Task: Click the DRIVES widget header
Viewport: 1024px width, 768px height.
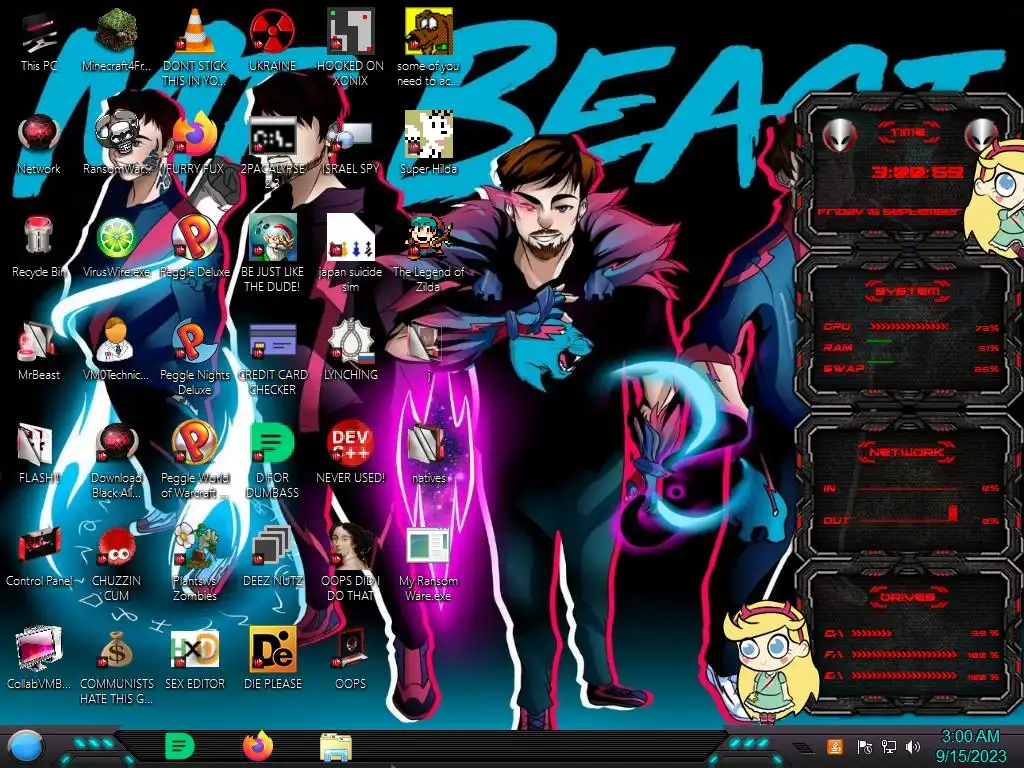Action: pyautogui.click(x=908, y=597)
